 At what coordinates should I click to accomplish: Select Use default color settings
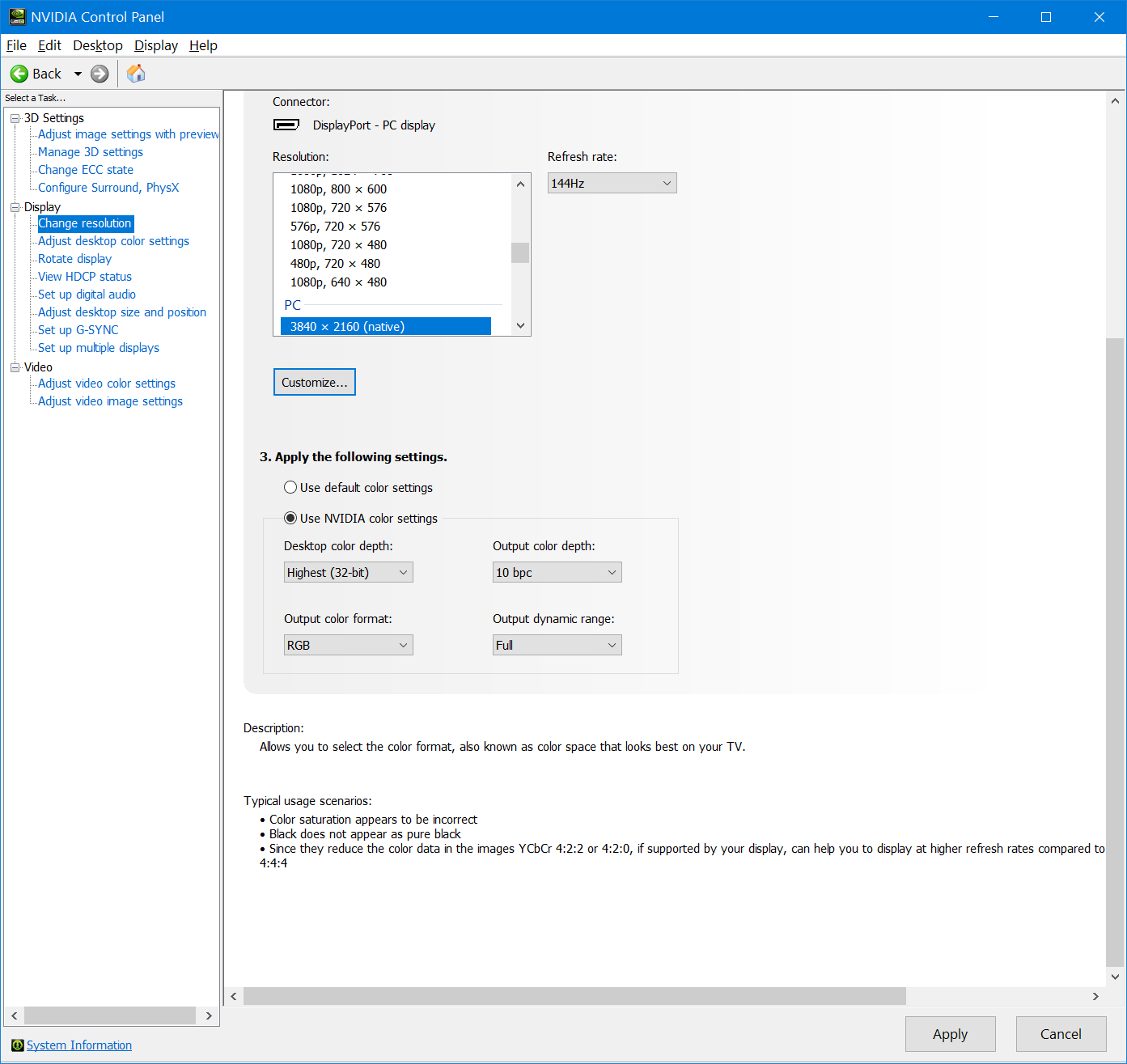point(290,488)
